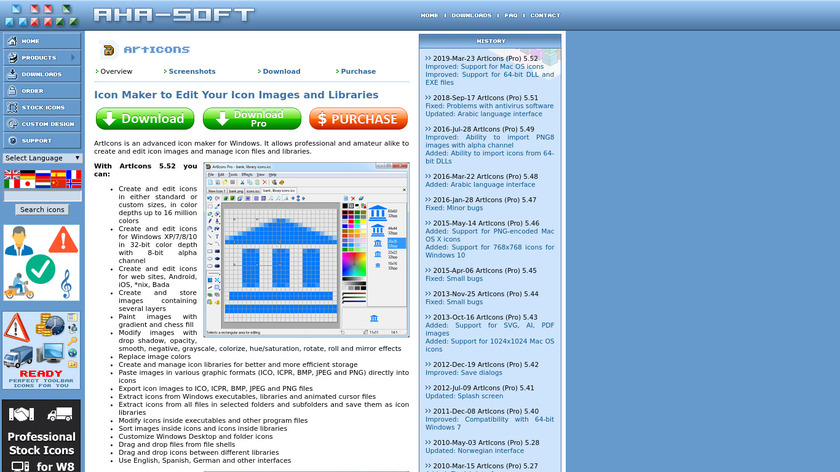Switch to the Download tab

281,71
